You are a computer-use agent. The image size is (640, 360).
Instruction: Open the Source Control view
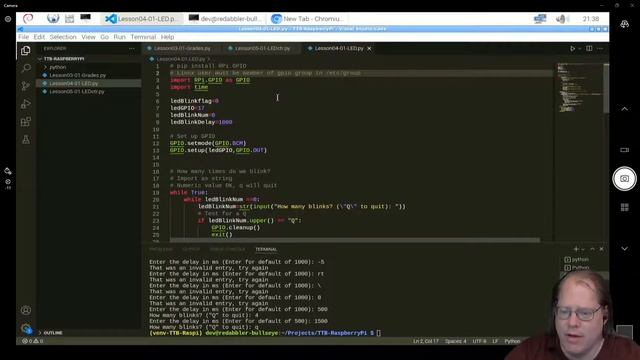pyautogui.click(x=26, y=86)
